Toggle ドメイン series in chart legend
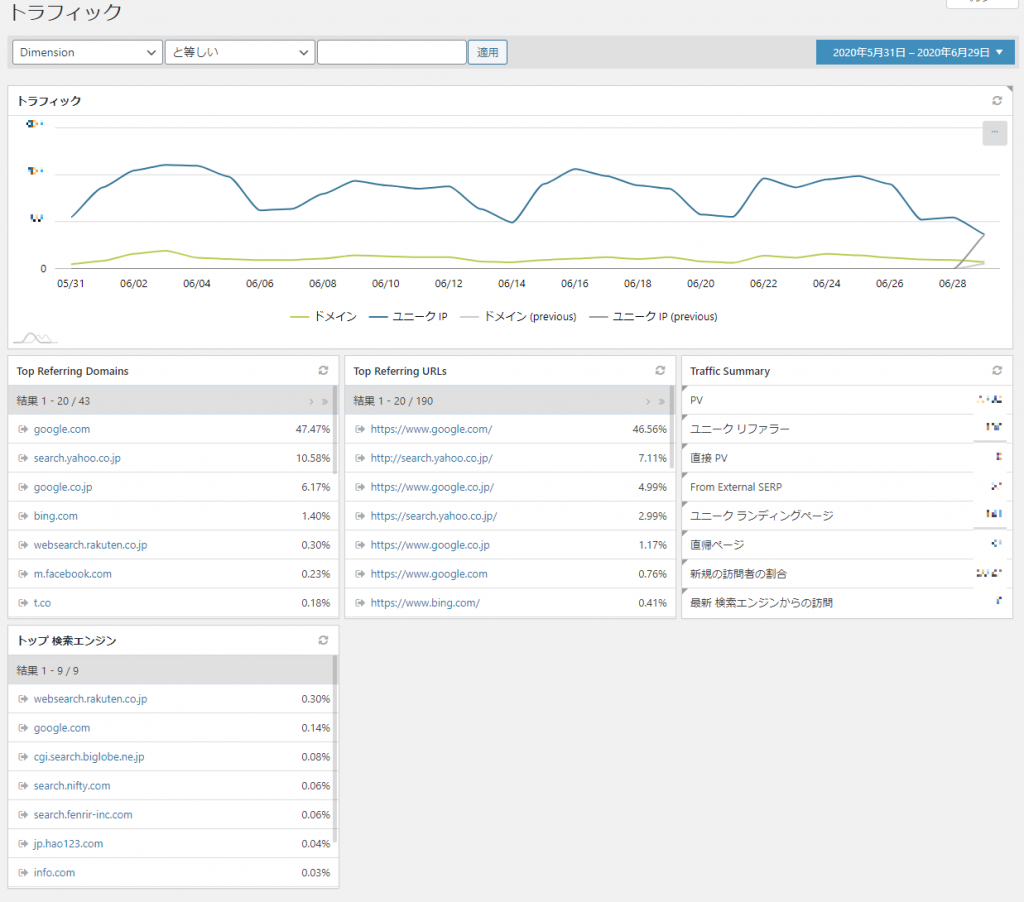The width and height of the screenshot is (1024, 902). click(323, 316)
